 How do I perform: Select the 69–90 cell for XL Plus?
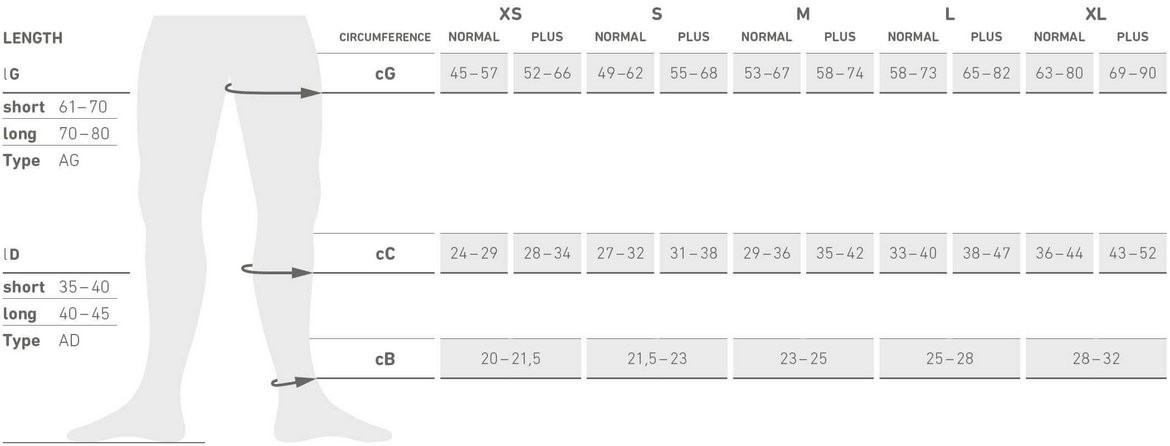click(1132, 74)
